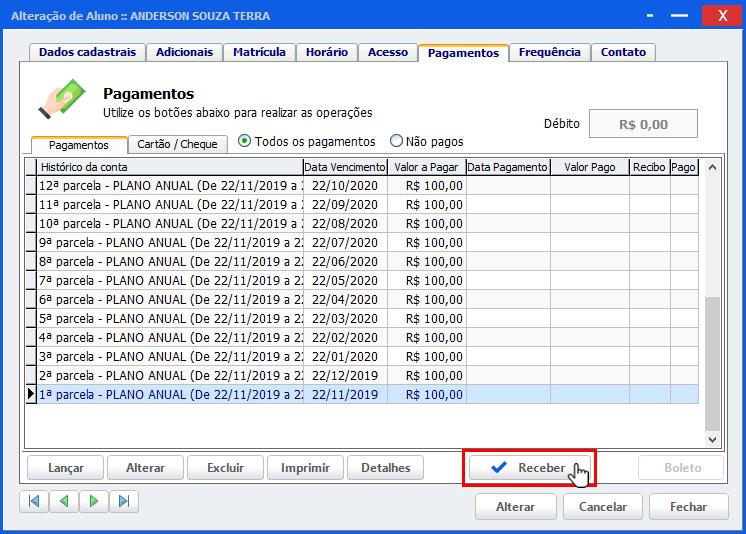
Task: Click Valor a Pagar column header
Action: [426, 167]
